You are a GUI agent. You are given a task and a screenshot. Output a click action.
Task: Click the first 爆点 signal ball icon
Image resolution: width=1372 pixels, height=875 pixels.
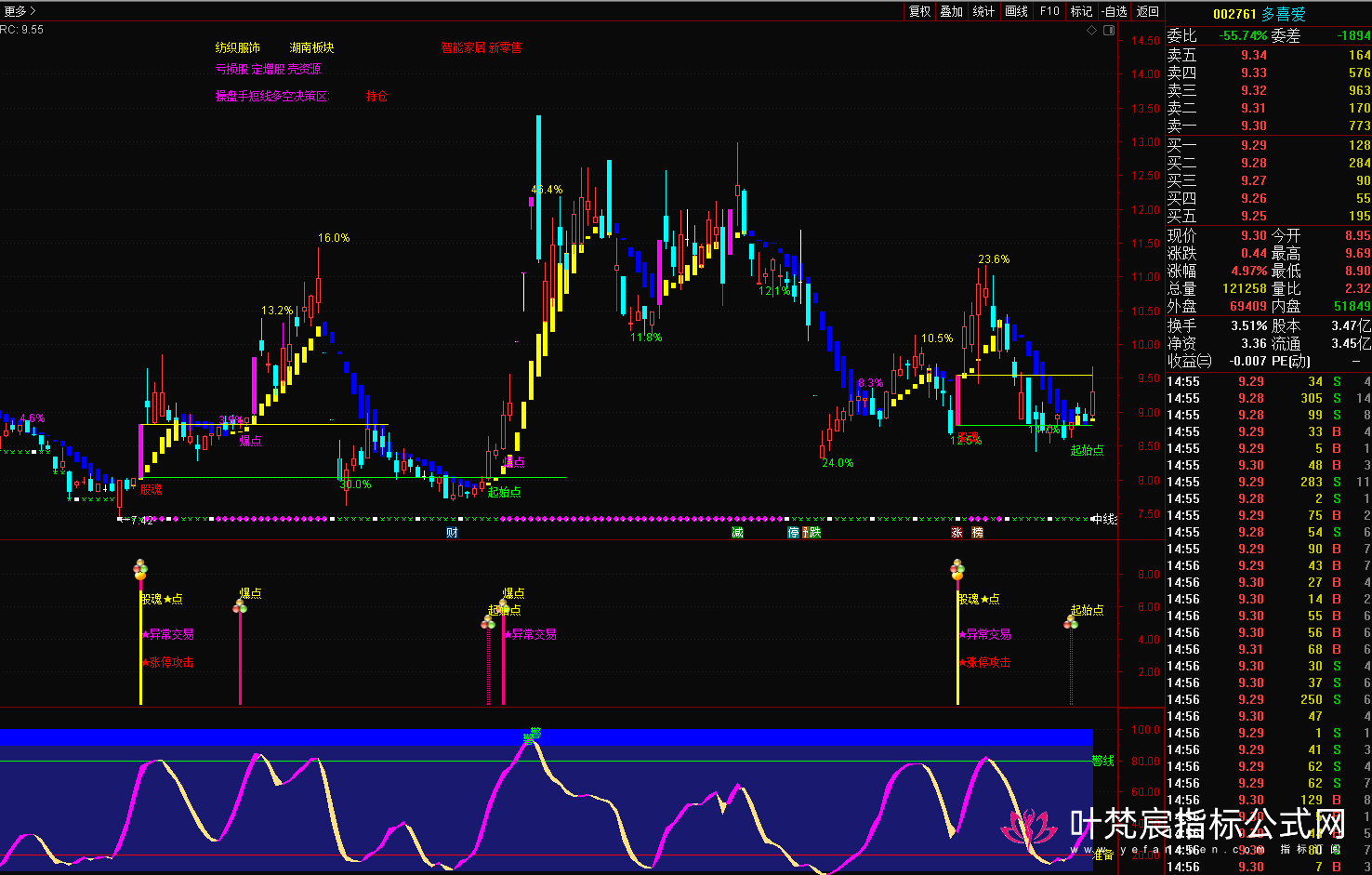(x=240, y=606)
